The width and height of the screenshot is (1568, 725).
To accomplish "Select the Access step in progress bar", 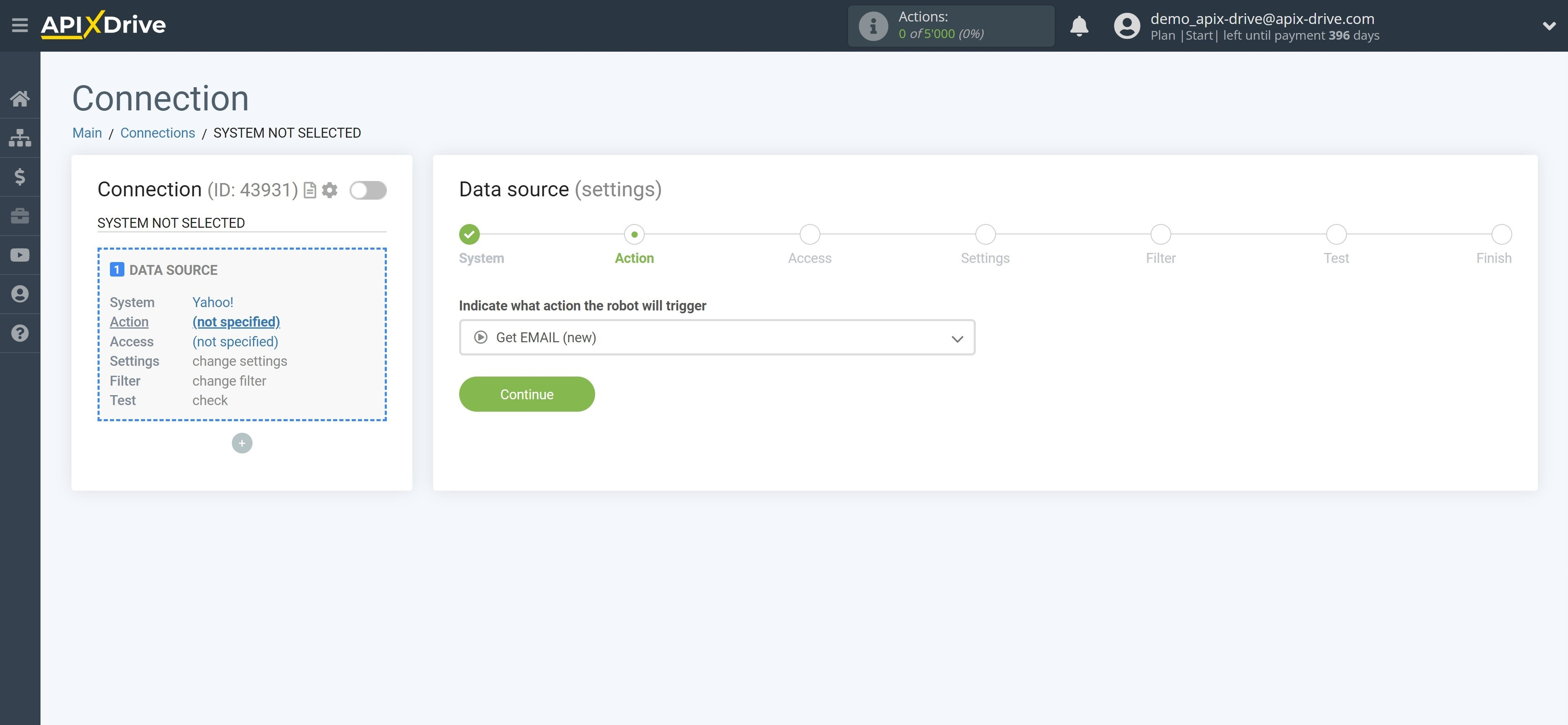I will (810, 234).
